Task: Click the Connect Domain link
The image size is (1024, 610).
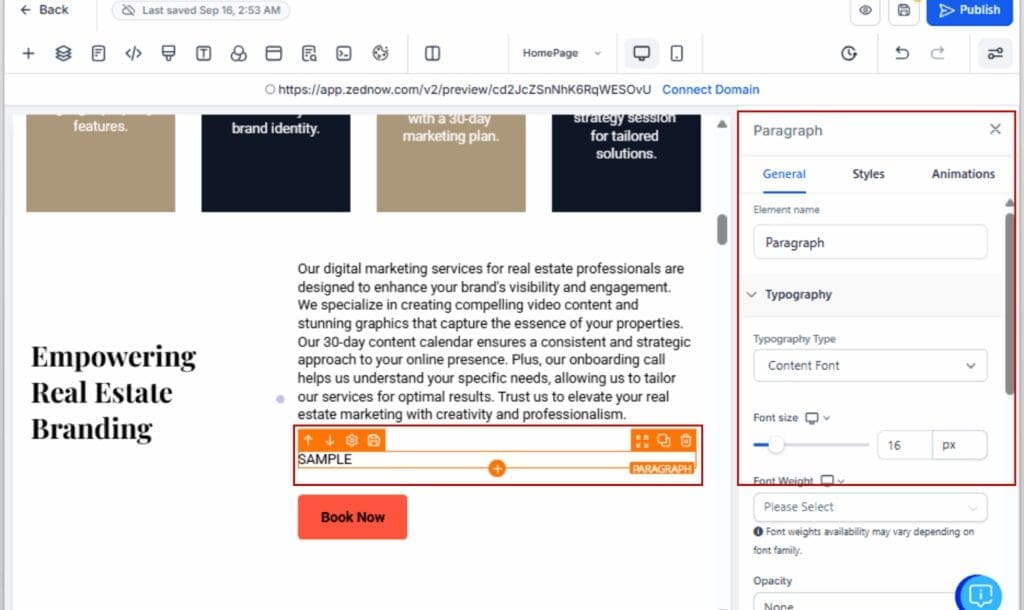Action: tap(710, 90)
